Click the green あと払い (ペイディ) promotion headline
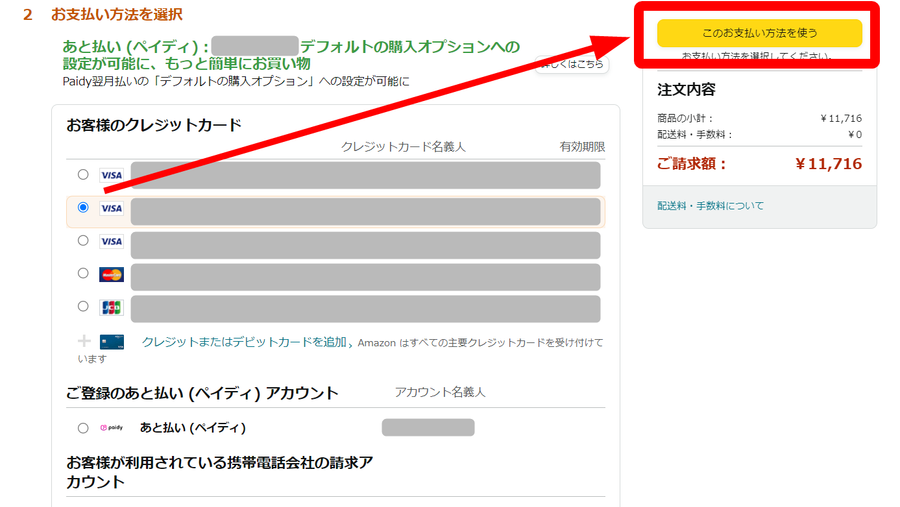900x507 pixels. pyautogui.click(x=291, y=55)
